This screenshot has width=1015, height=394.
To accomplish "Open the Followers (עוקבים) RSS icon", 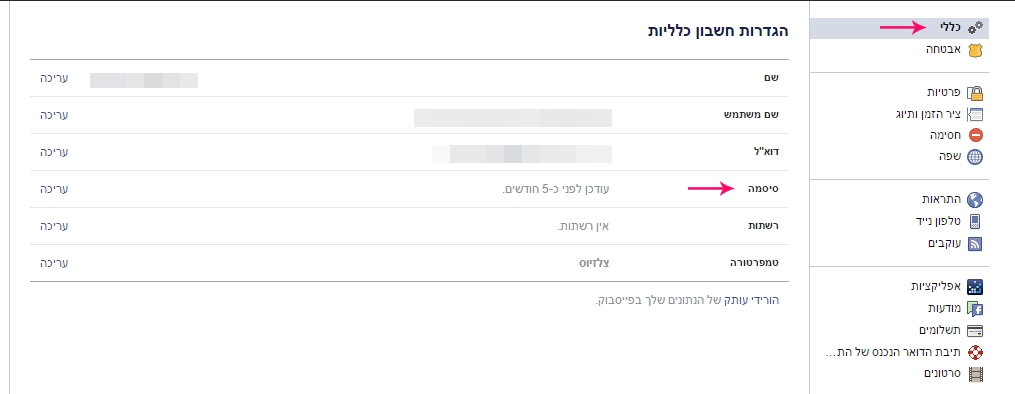I will pos(975,243).
